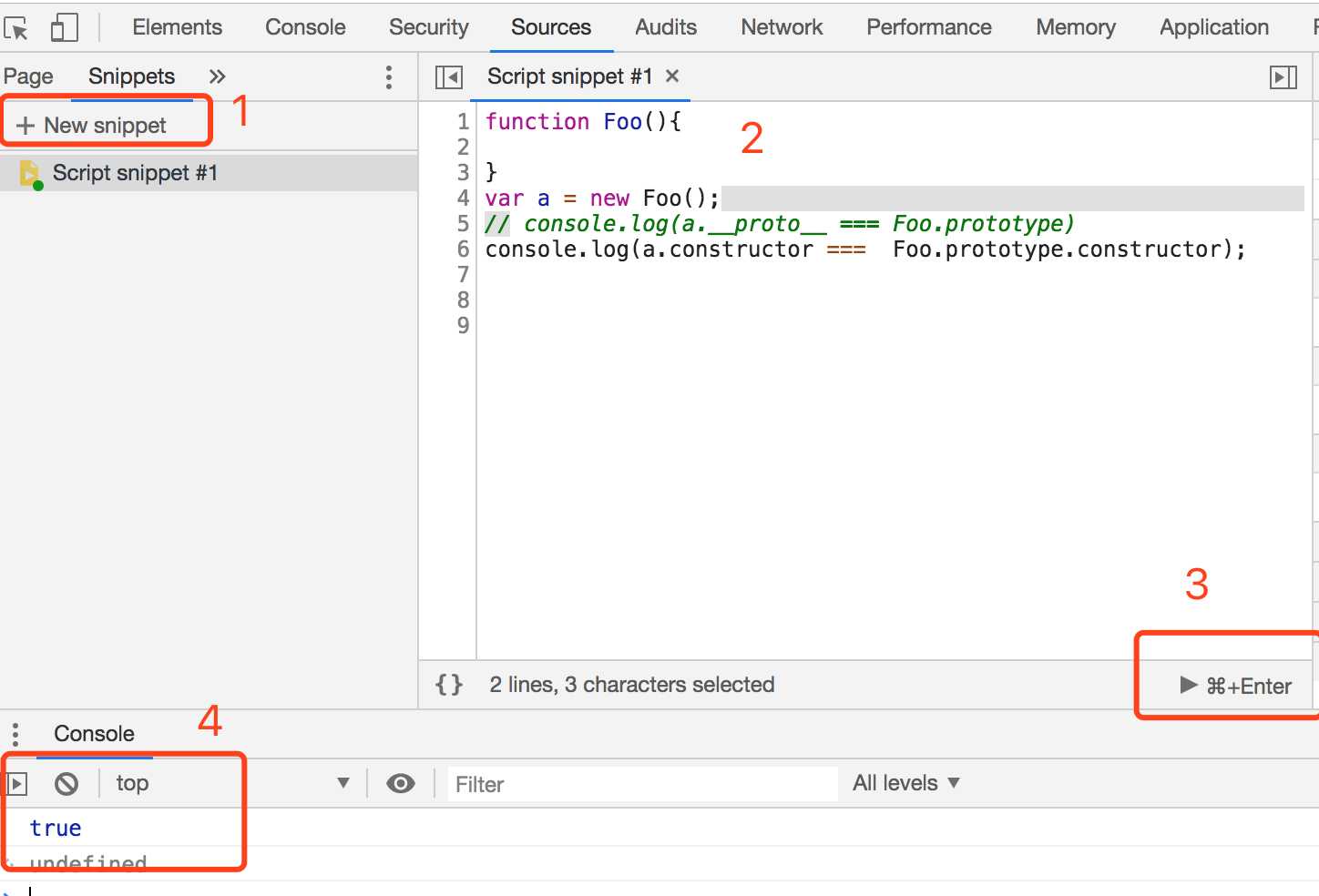Select Script snippet #1 in list

209,173
